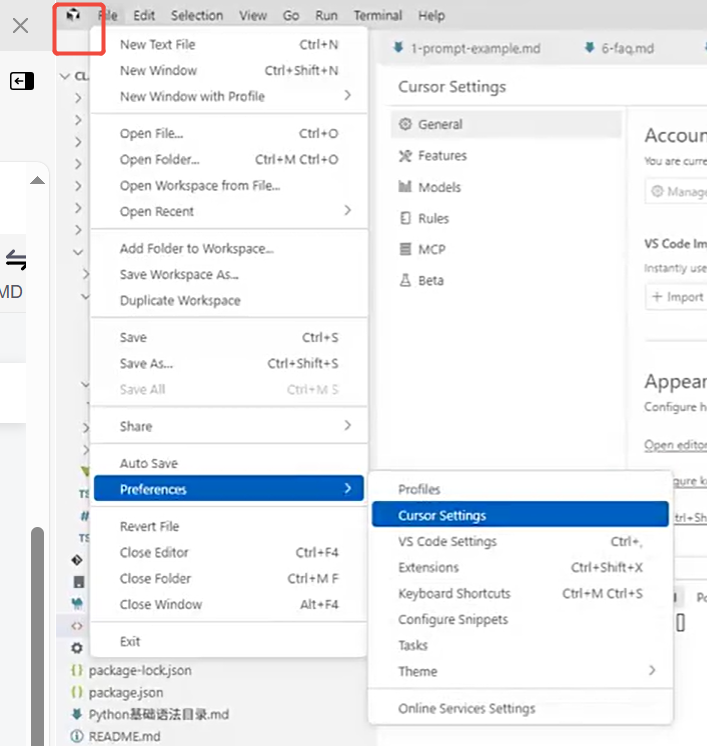This screenshot has height=746, width=707.
Task: Select Configure Snippets
Action: click(x=520, y=619)
